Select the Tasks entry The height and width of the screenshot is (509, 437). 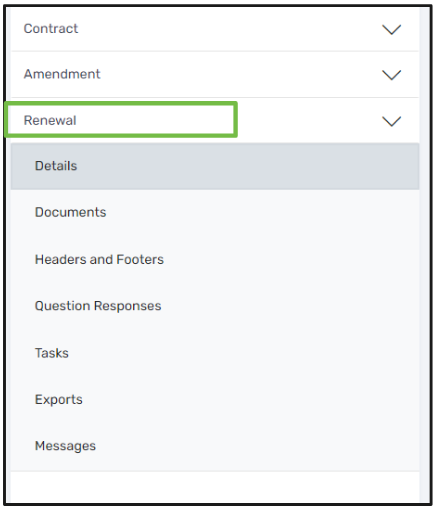(215, 353)
